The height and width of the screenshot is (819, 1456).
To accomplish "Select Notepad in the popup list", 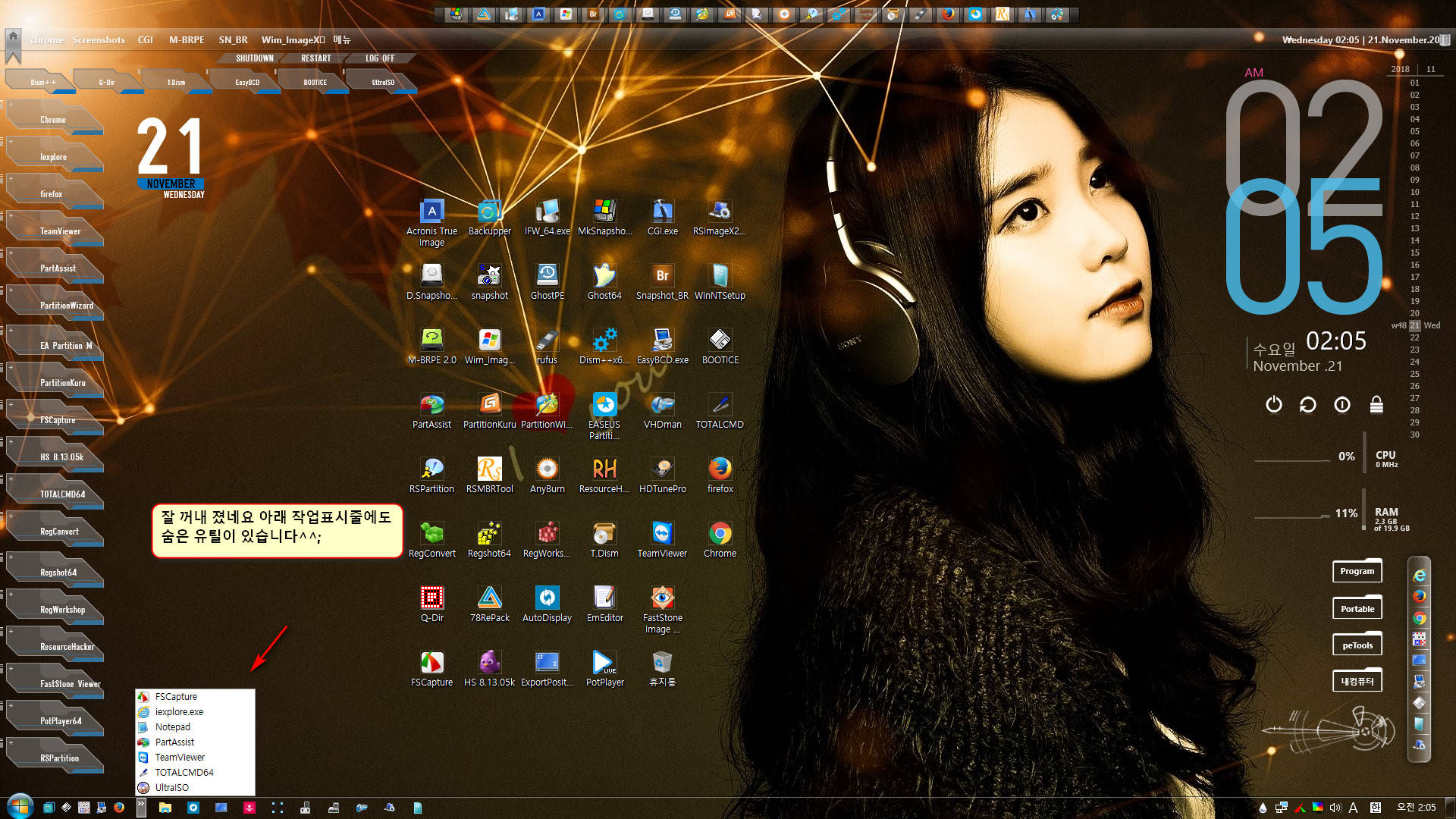I will pyautogui.click(x=195, y=726).
